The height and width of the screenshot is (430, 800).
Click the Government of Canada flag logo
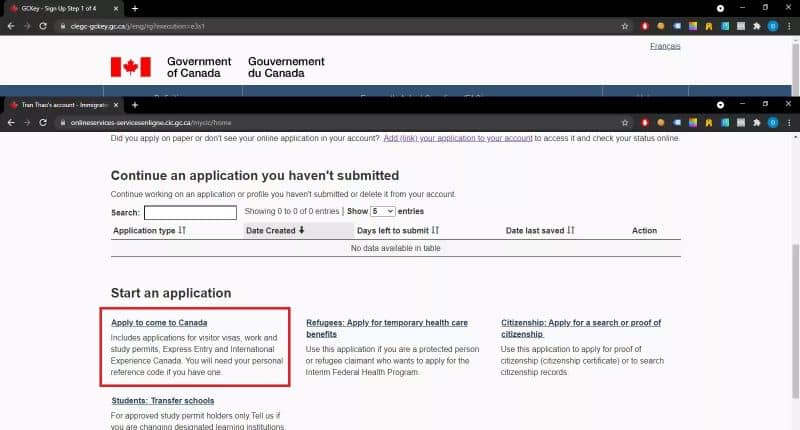click(131, 67)
